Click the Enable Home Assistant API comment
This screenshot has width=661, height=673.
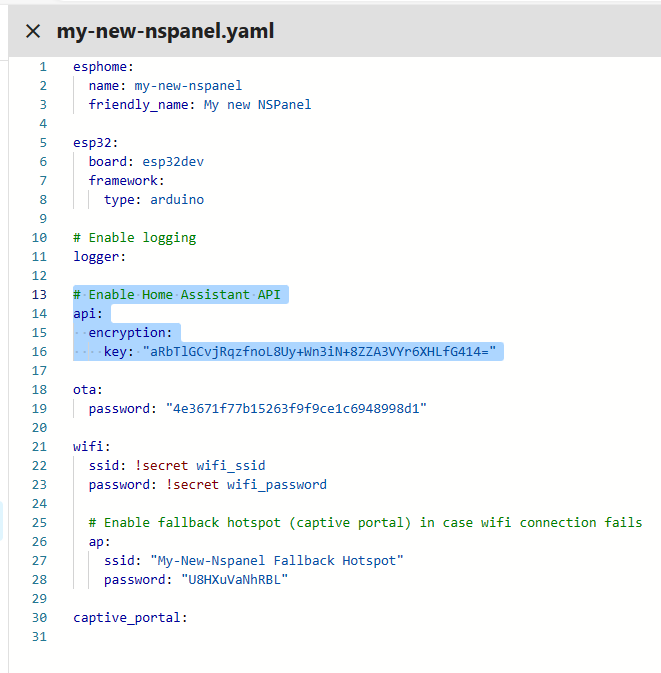tap(180, 295)
